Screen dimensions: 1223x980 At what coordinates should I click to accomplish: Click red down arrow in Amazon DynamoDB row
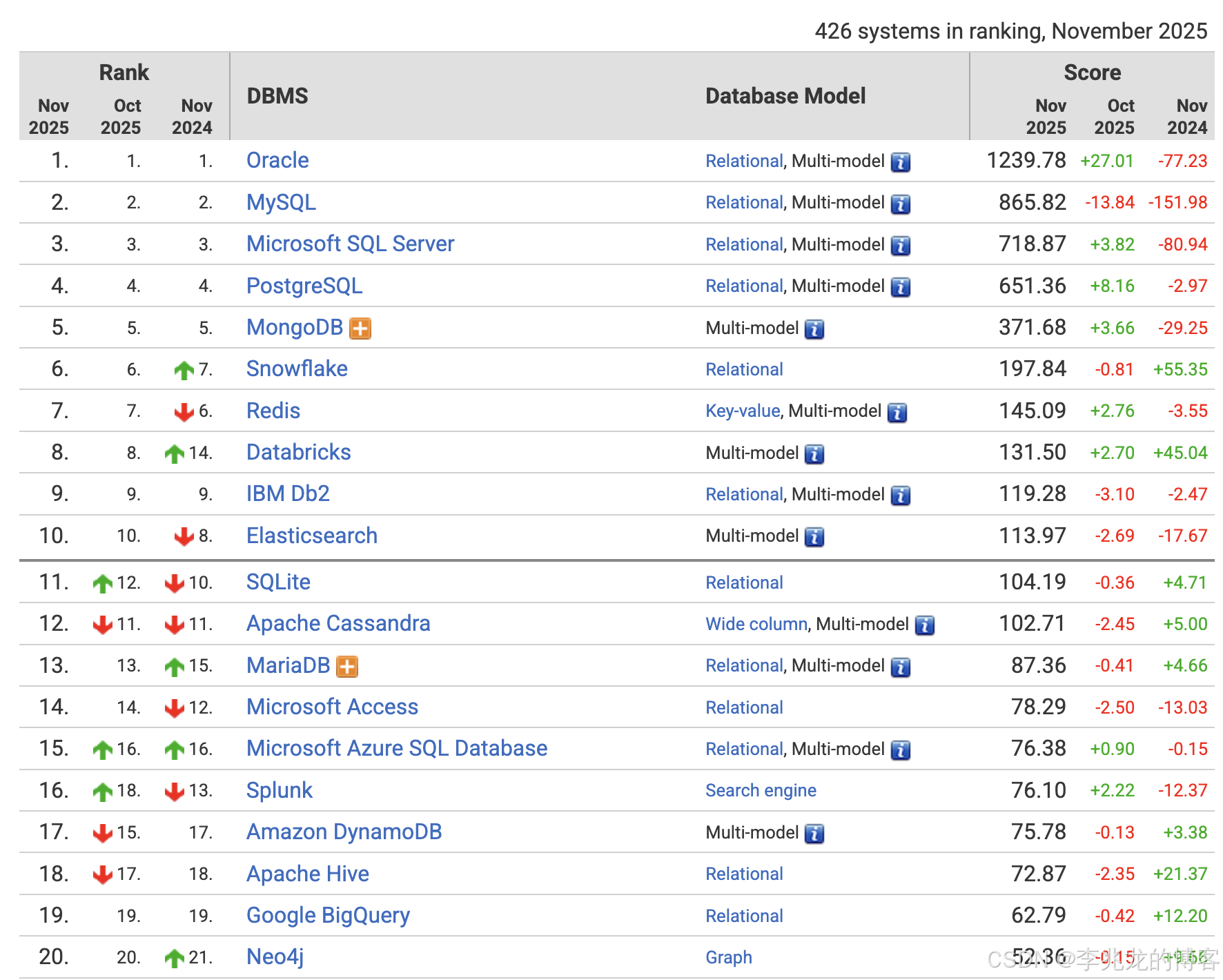(x=103, y=833)
